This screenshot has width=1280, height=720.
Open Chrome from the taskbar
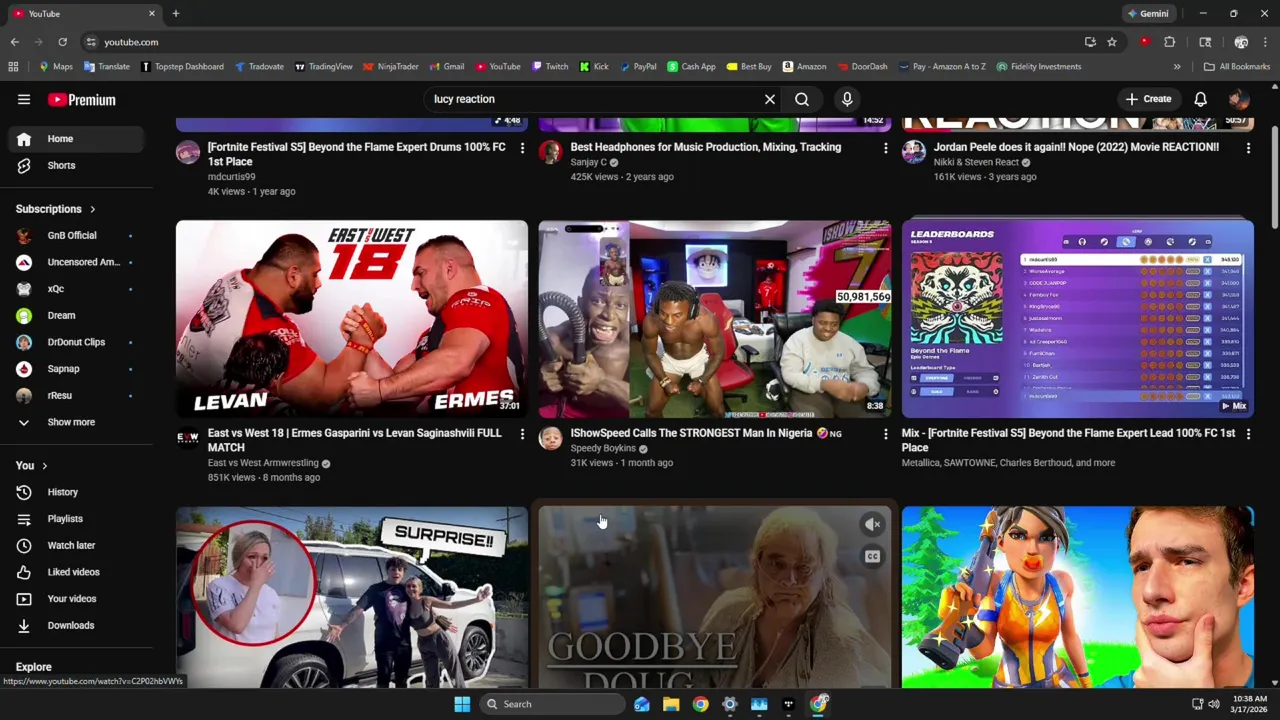(700, 704)
